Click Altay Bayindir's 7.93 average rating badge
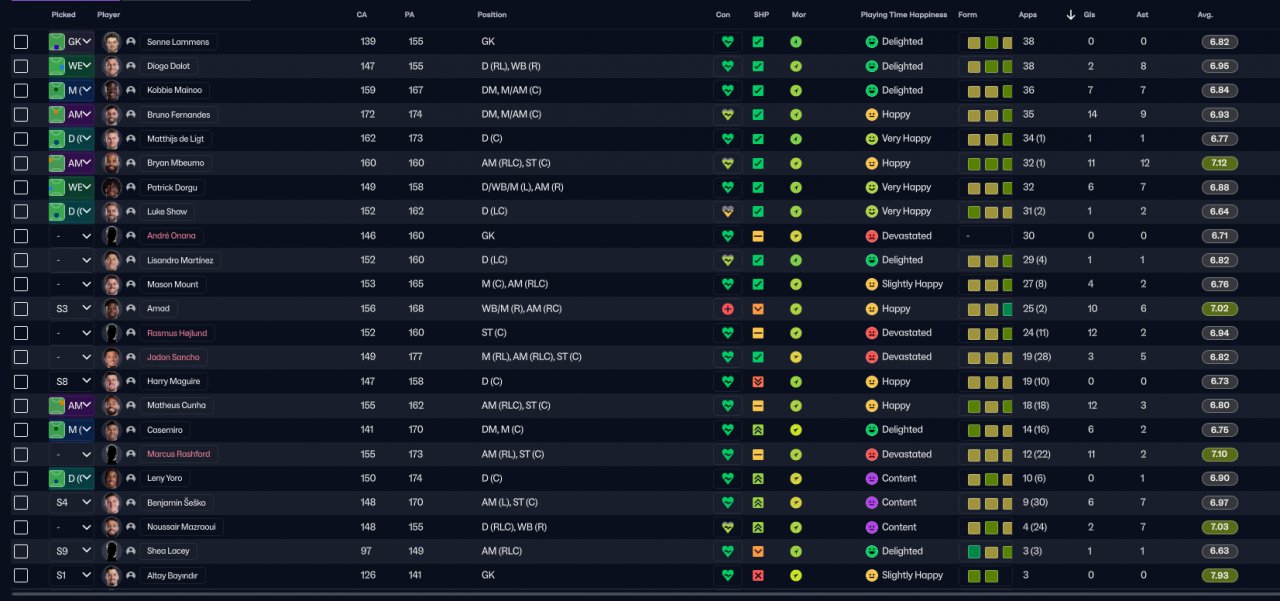The width and height of the screenshot is (1280, 601). 1220,575
